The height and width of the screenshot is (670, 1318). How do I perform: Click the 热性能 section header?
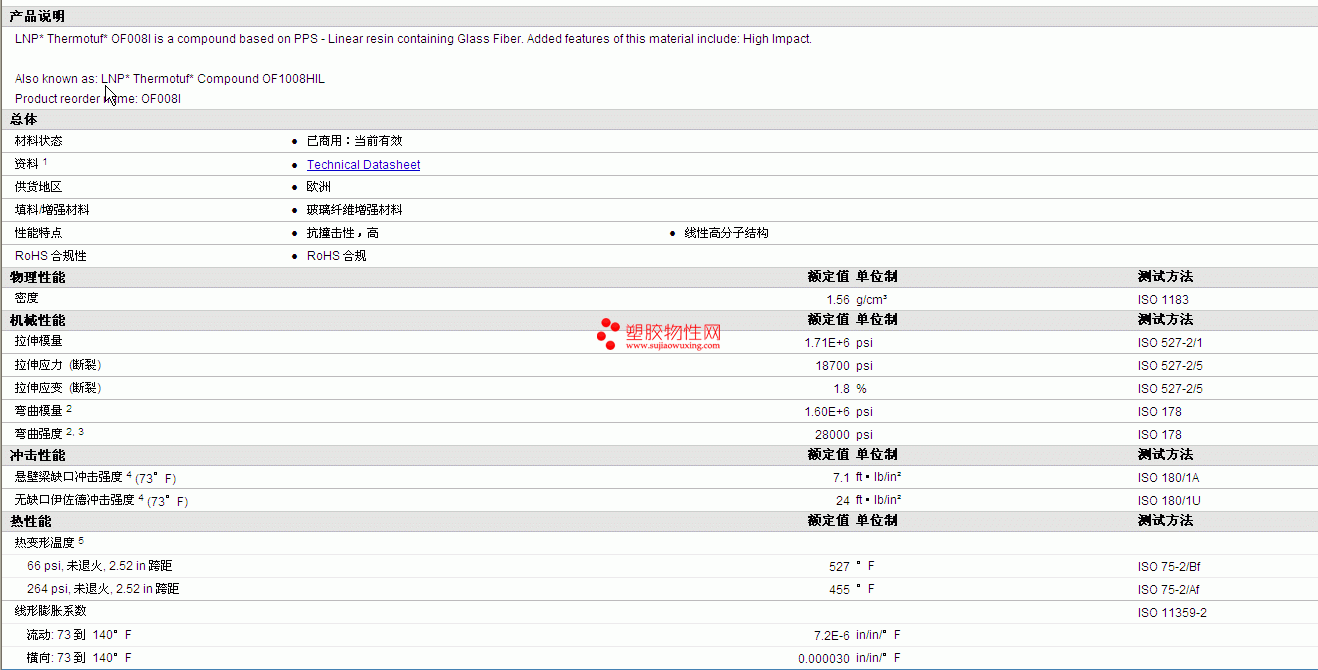[30, 521]
